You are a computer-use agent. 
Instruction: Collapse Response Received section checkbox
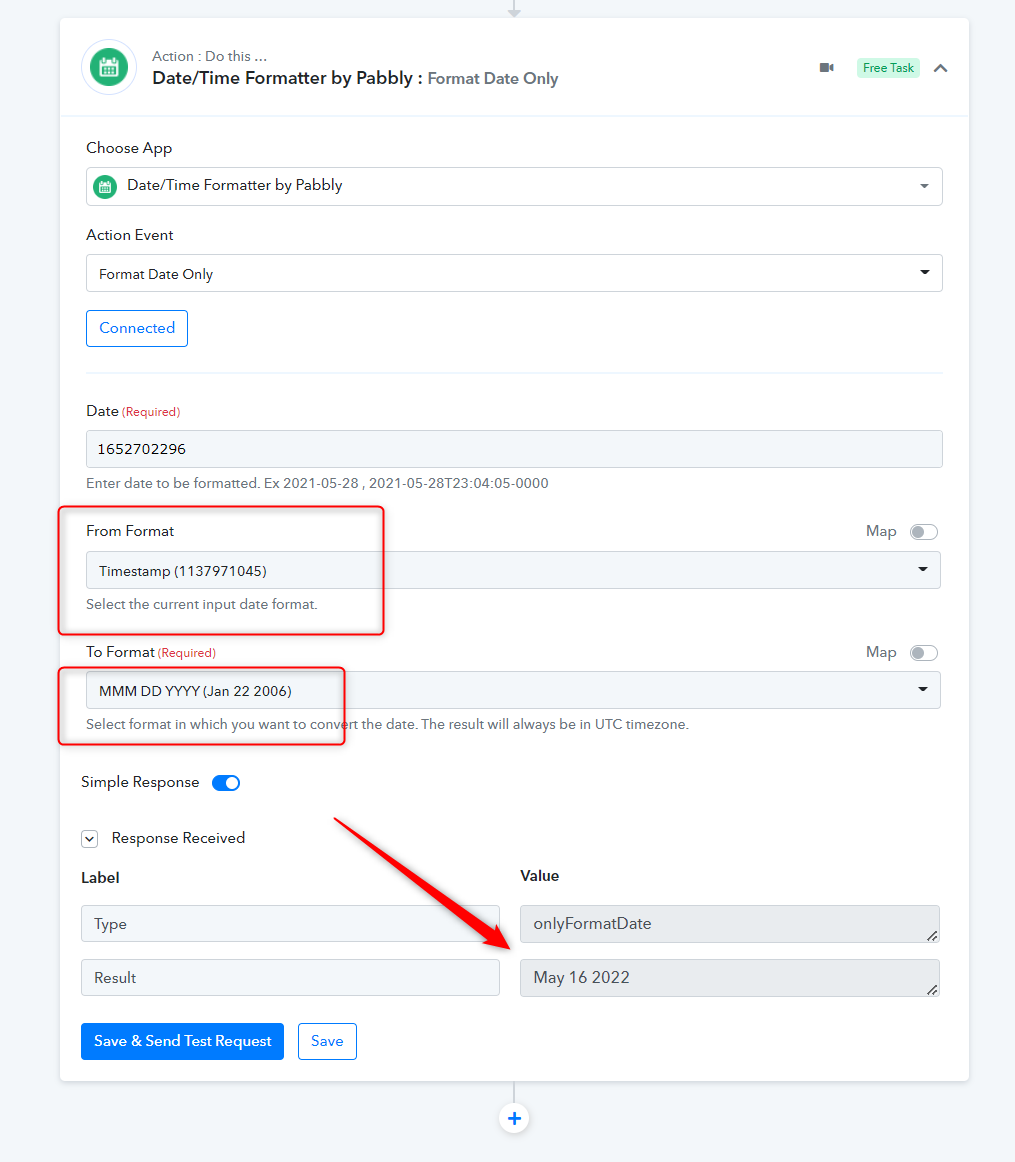(90, 839)
